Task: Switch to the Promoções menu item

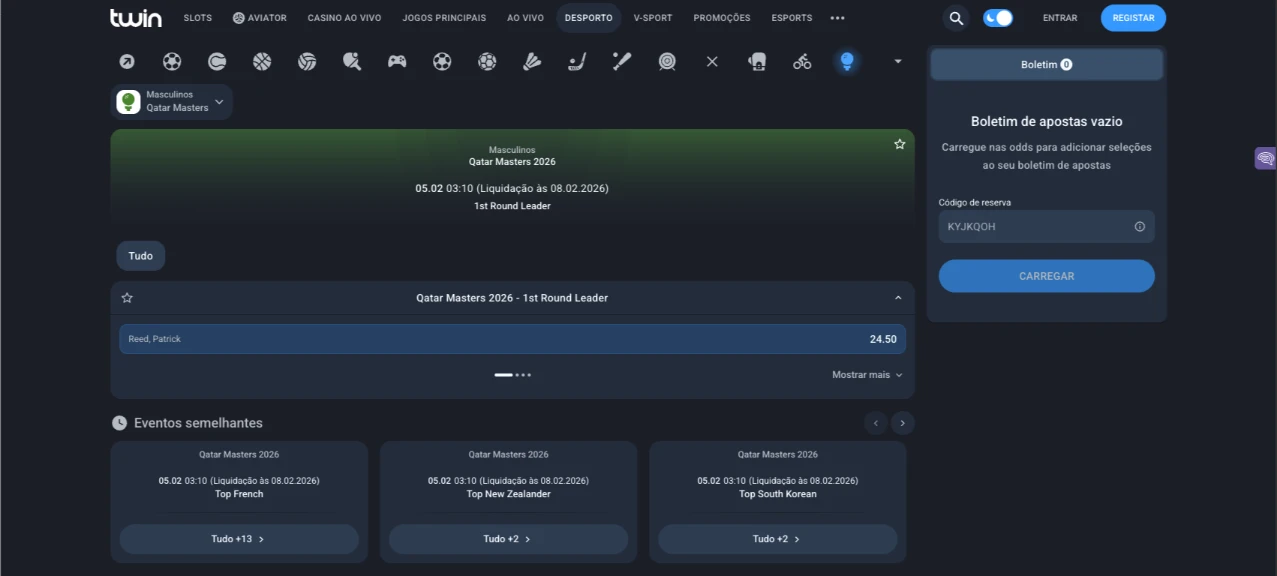Action: (x=721, y=18)
